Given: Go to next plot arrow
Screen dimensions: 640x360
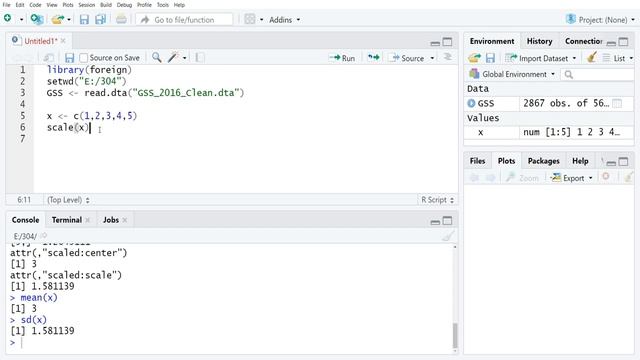Looking at the screenshot, I should point(490,178).
